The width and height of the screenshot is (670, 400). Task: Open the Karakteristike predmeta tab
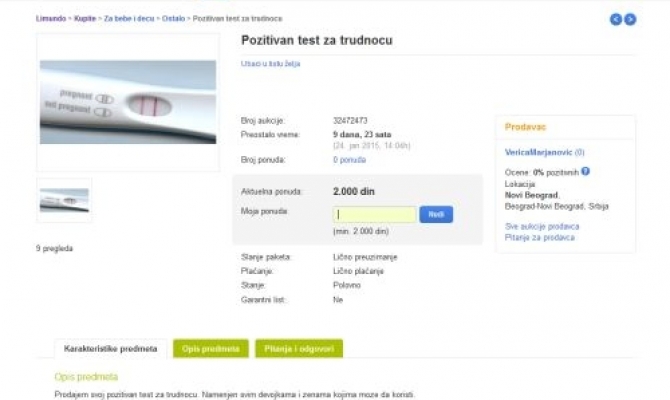[110, 348]
